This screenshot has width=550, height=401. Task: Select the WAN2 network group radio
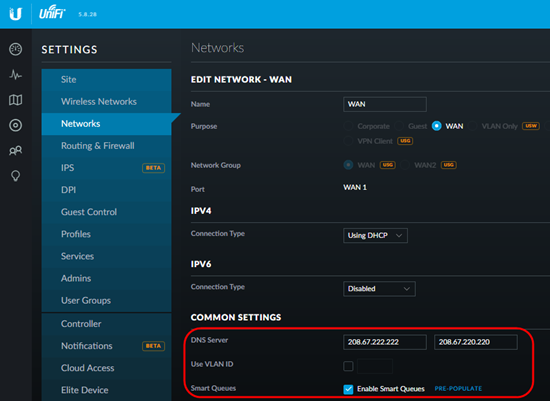pos(405,165)
